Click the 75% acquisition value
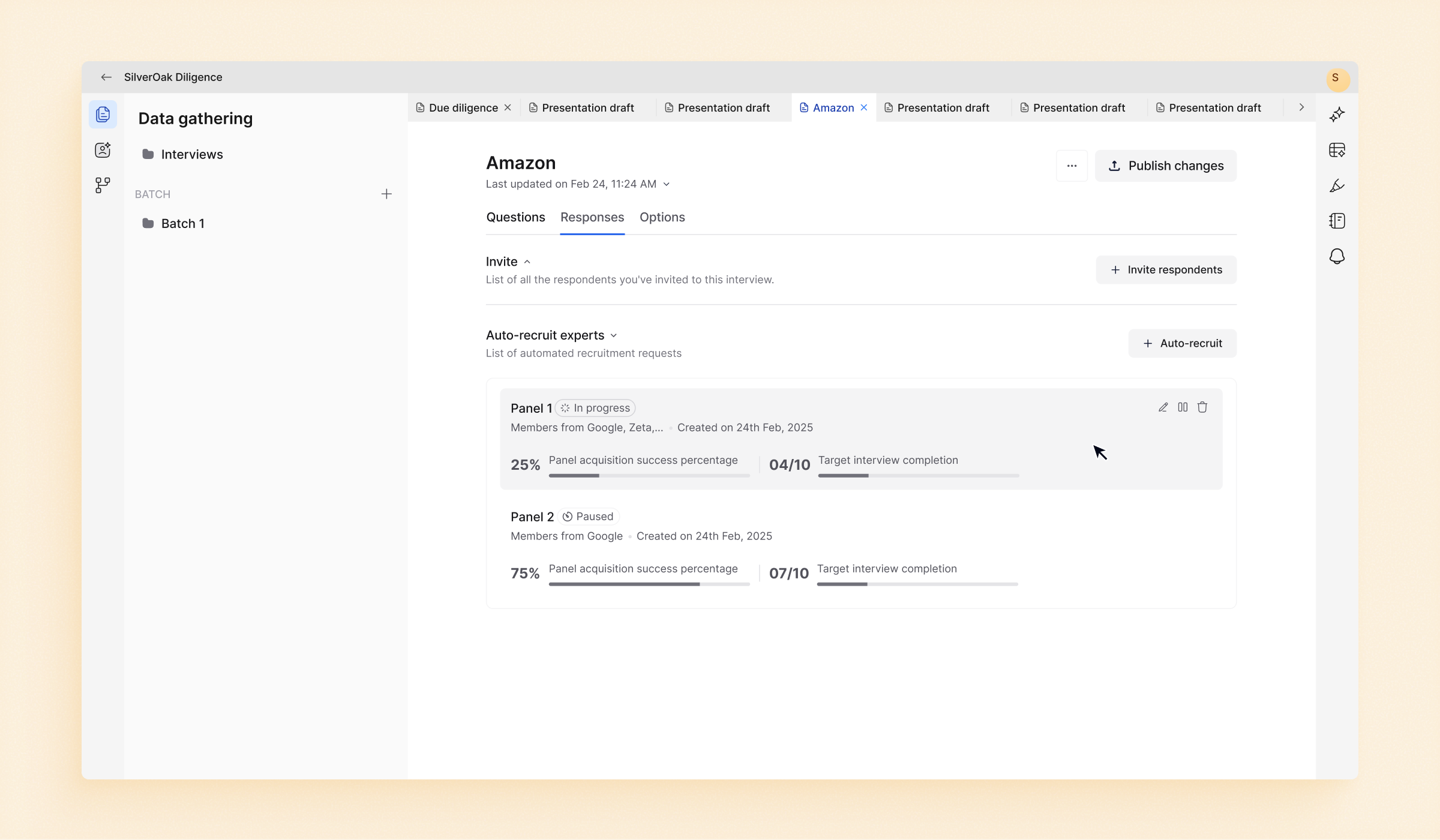The image size is (1440, 840). pyautogui.click(x=525, y=574)
